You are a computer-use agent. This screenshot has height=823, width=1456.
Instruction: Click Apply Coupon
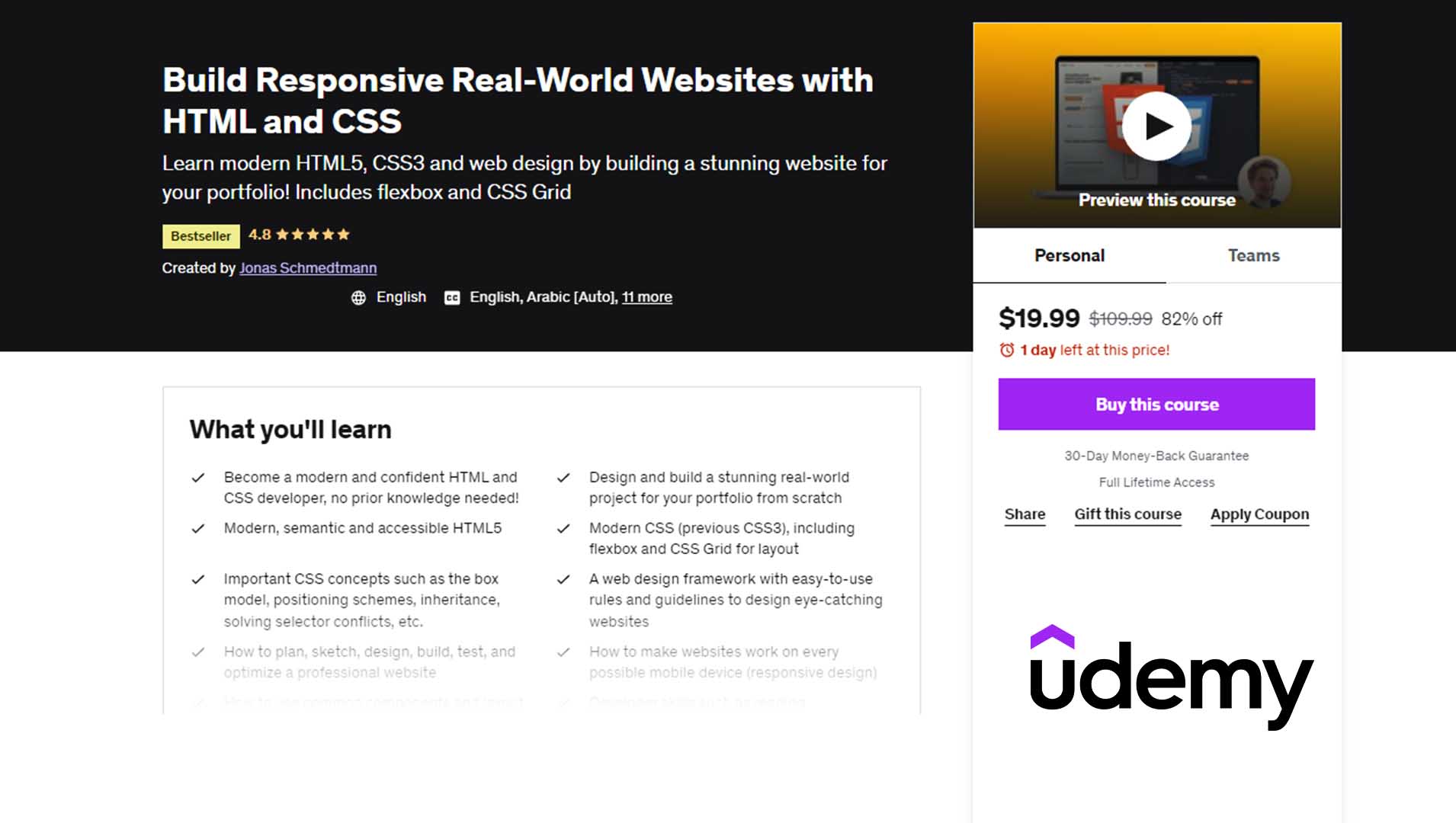1259,514
